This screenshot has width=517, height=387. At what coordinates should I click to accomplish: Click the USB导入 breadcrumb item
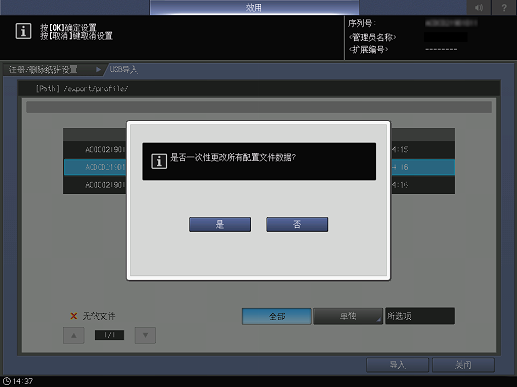(x=123, y=69)
